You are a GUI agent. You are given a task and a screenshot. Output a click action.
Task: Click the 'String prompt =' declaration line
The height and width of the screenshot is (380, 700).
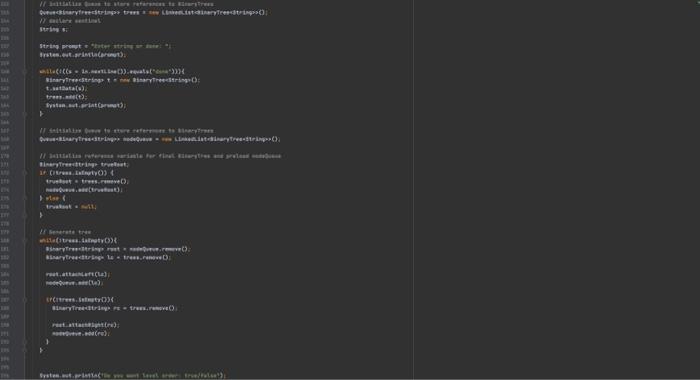(105, 46)
